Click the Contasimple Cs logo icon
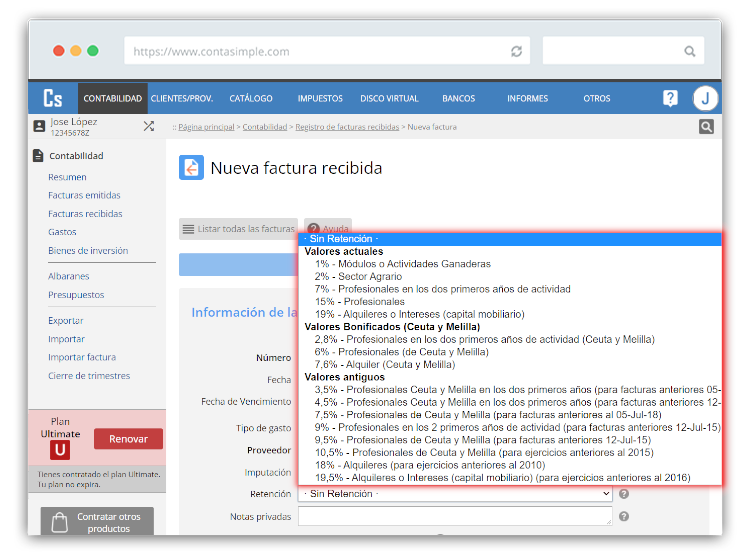 tap(53, 98)
